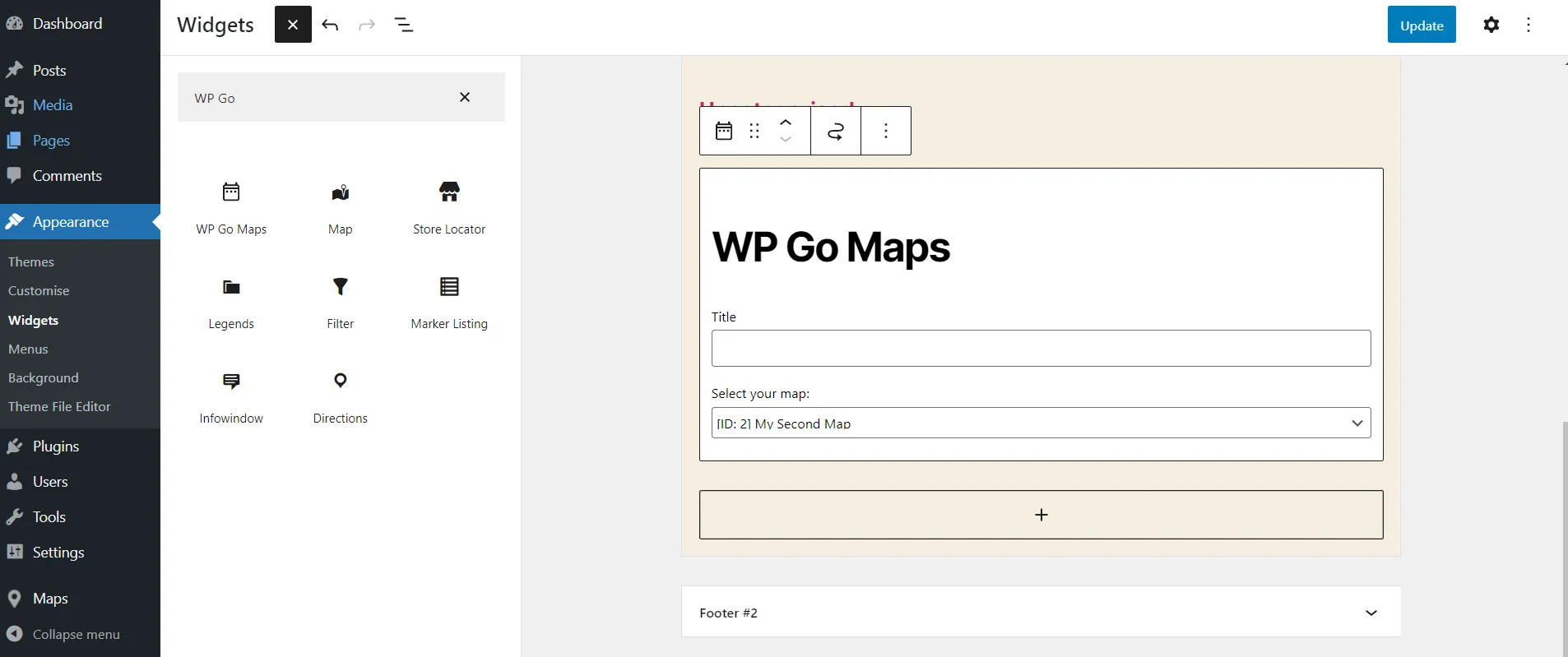Viewport: 1568px width, 657px height.
Task: Go to Background submenu
Action: (44, 377)
